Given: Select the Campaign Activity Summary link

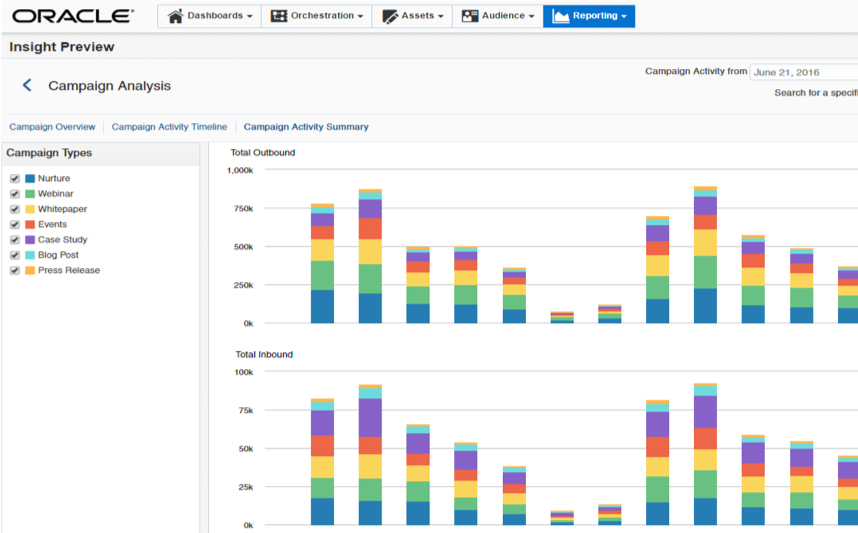Looking at the screenshot, I should tap(306, 127).
